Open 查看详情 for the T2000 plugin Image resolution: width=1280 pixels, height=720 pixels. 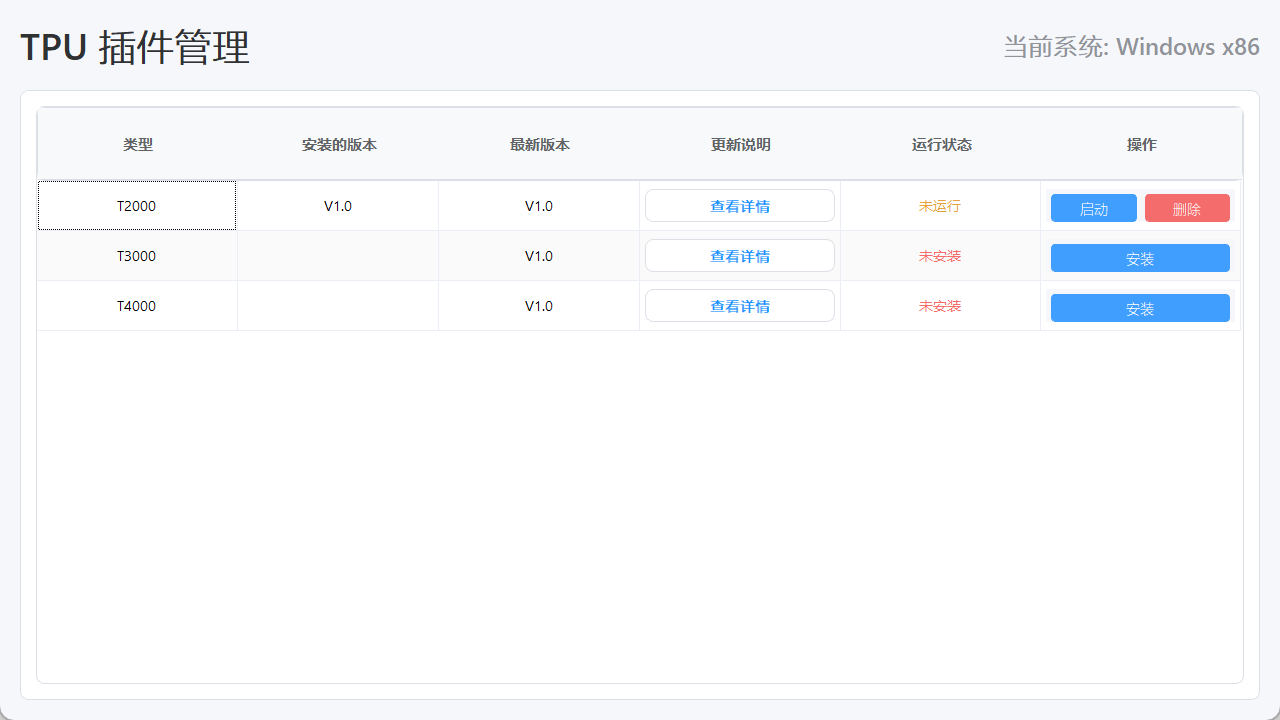[740, 206]
